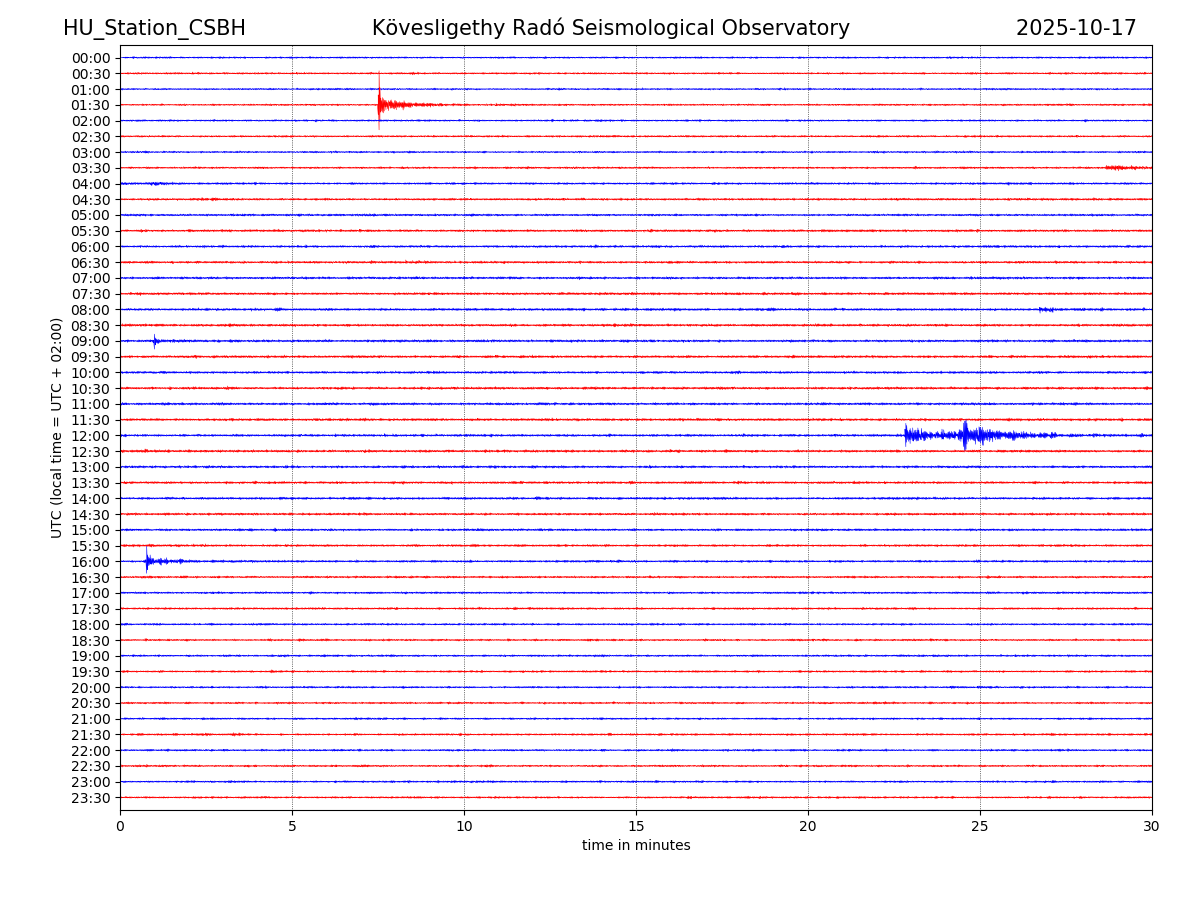1200x900 pixels.
Task: Click the 06:00 row label on the time axis
Action: (91, 247)
